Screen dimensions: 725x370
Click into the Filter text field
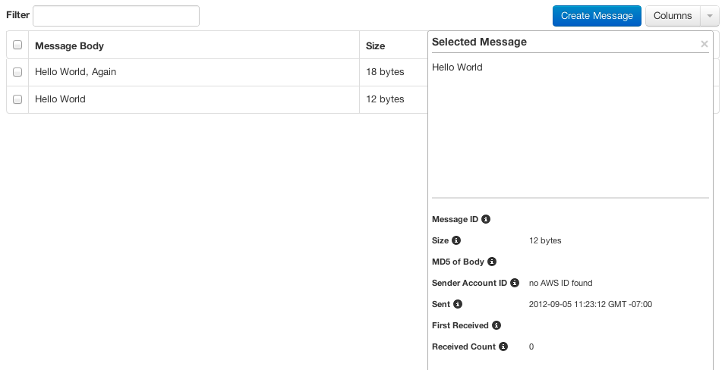[x=116, y=16]
